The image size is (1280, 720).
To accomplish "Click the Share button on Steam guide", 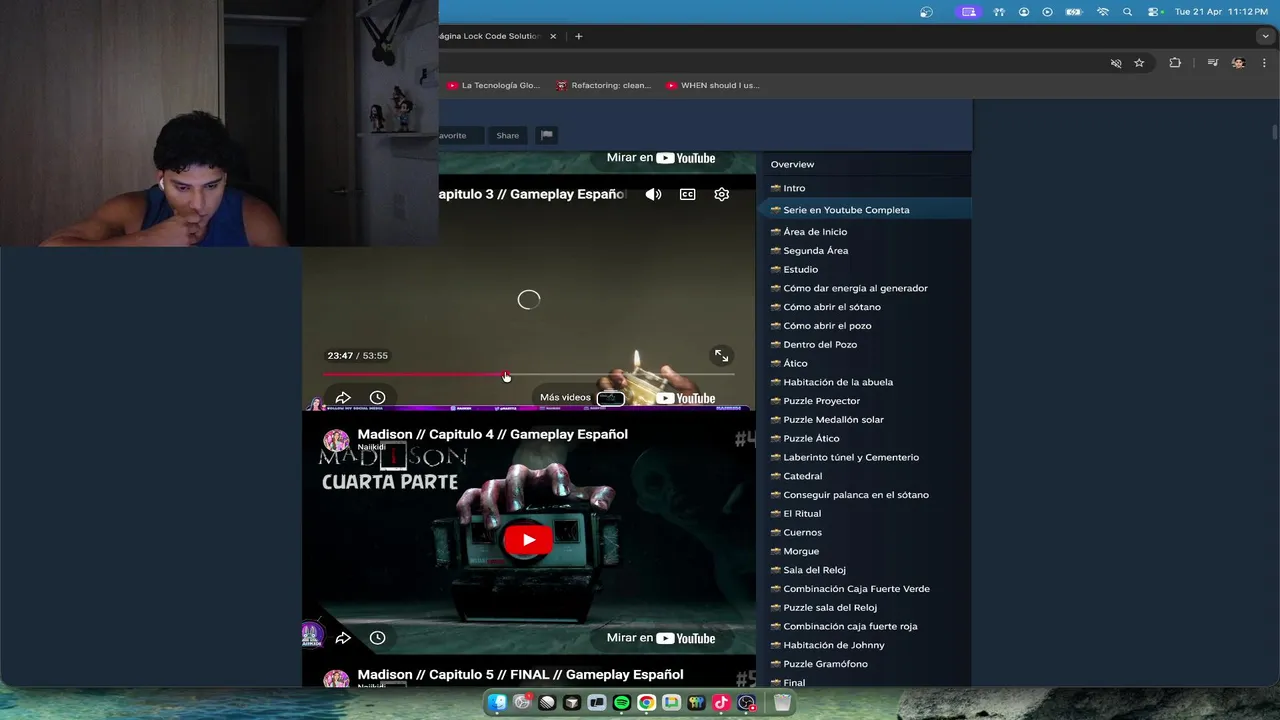I will (508, 135).
